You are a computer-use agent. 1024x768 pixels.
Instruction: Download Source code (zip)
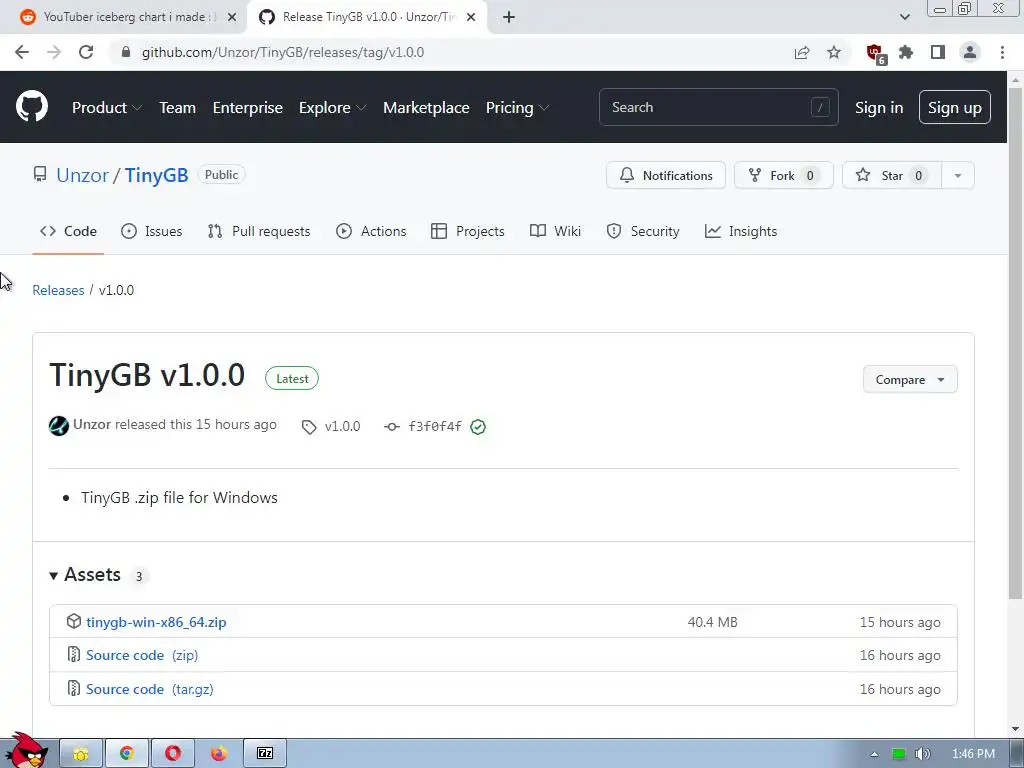[142, 655]
